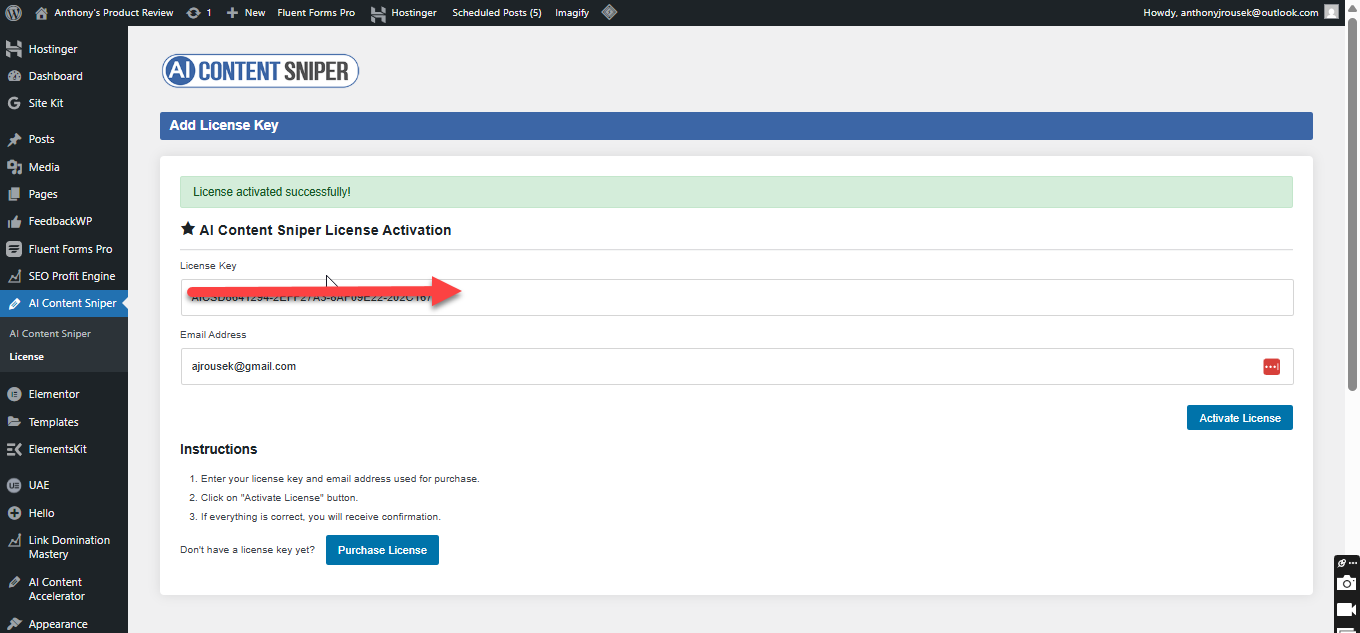Click the "License Key" field label
This screenshot has width=1360, height=633.
click(208, 266)
